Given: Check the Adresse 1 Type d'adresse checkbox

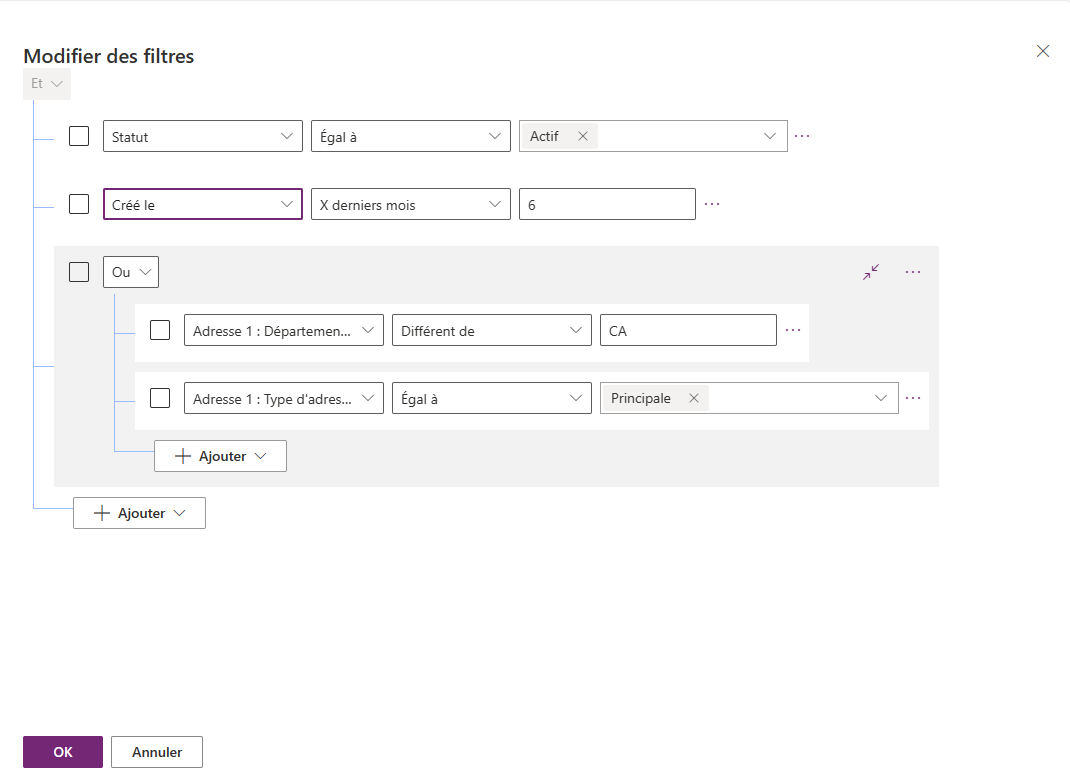Looking at the screenshot, I should coord(160,398).
